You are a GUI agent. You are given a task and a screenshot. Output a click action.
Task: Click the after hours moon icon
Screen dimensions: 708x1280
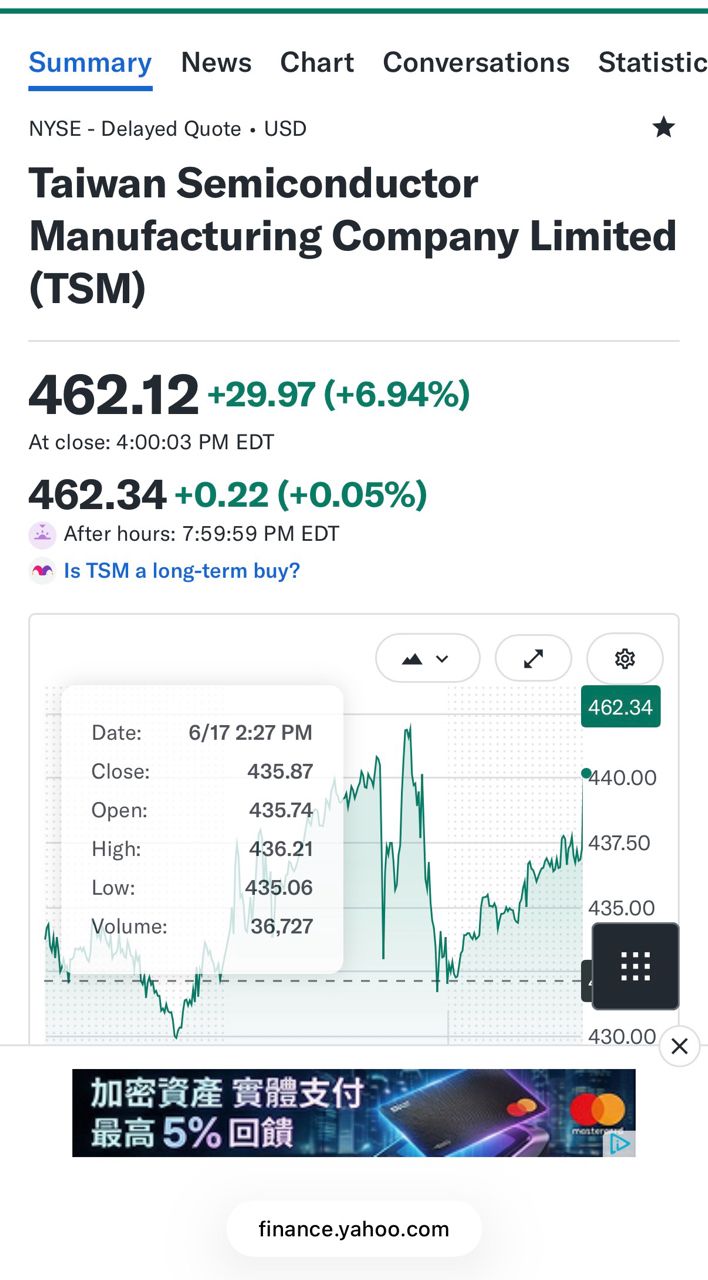tap(42, 534)
